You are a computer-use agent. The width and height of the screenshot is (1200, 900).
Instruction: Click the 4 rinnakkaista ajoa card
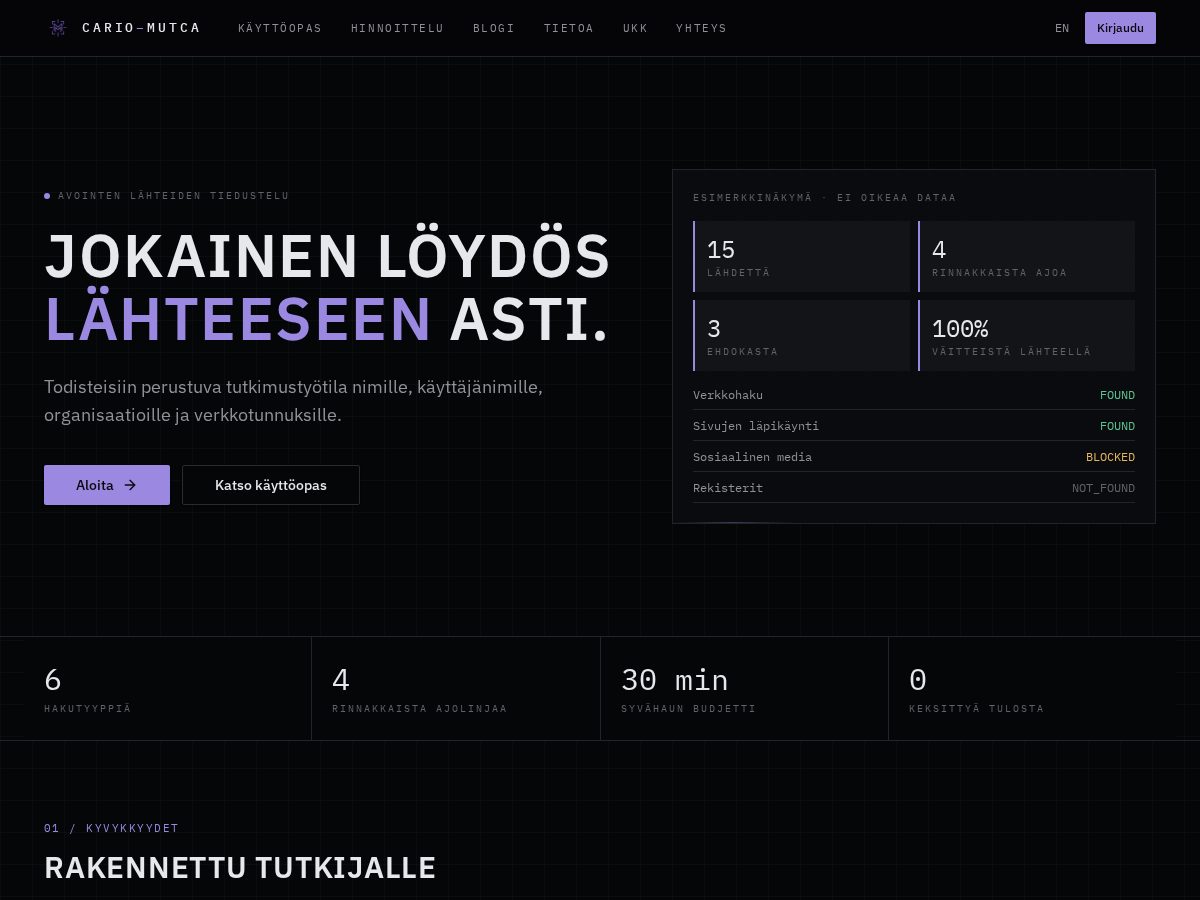pos(1026,256)
